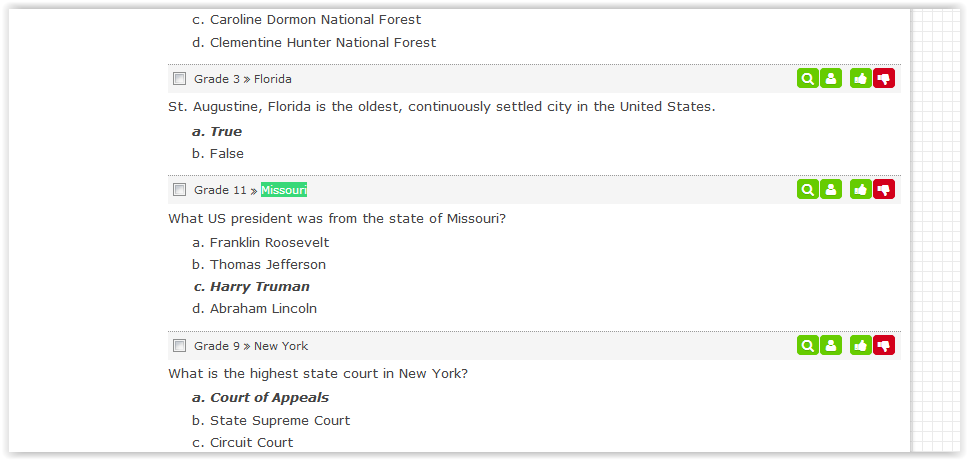Click person icon on Florida question
The height and width of the screenshot is (460, 968).
[x=831, y=79]
